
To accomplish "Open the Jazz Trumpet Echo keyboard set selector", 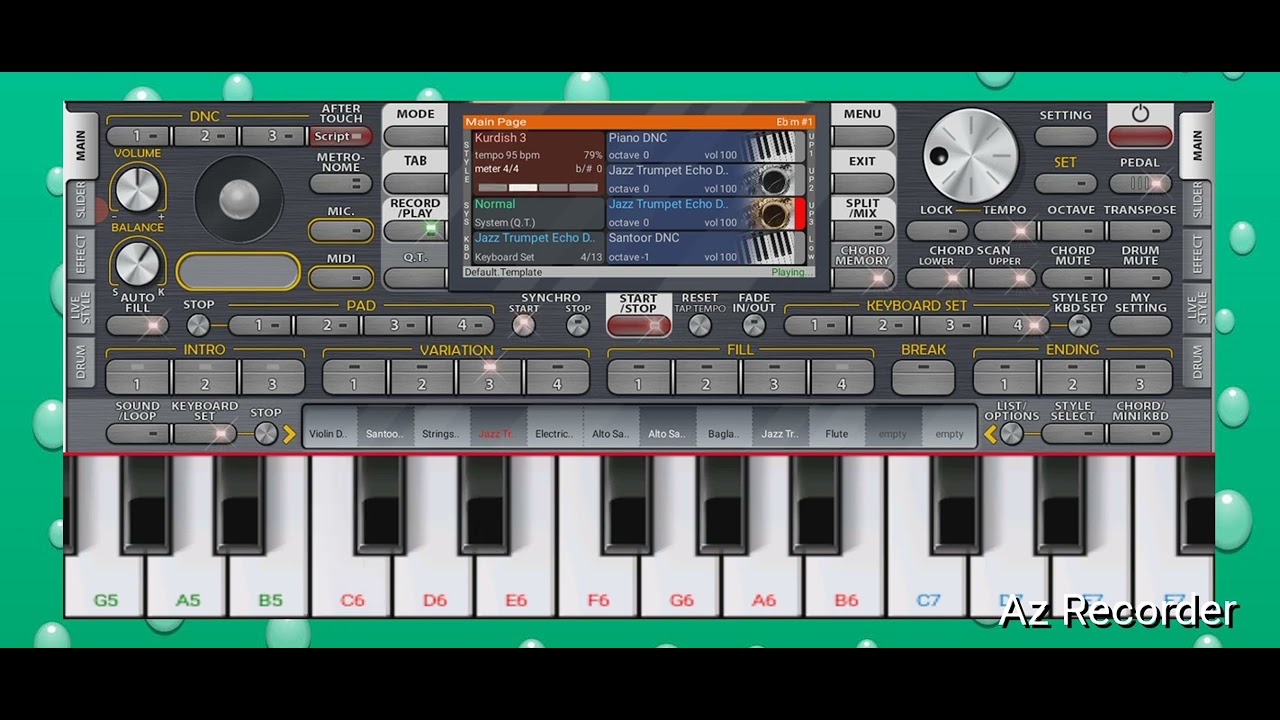I will [x=538, y=248].
